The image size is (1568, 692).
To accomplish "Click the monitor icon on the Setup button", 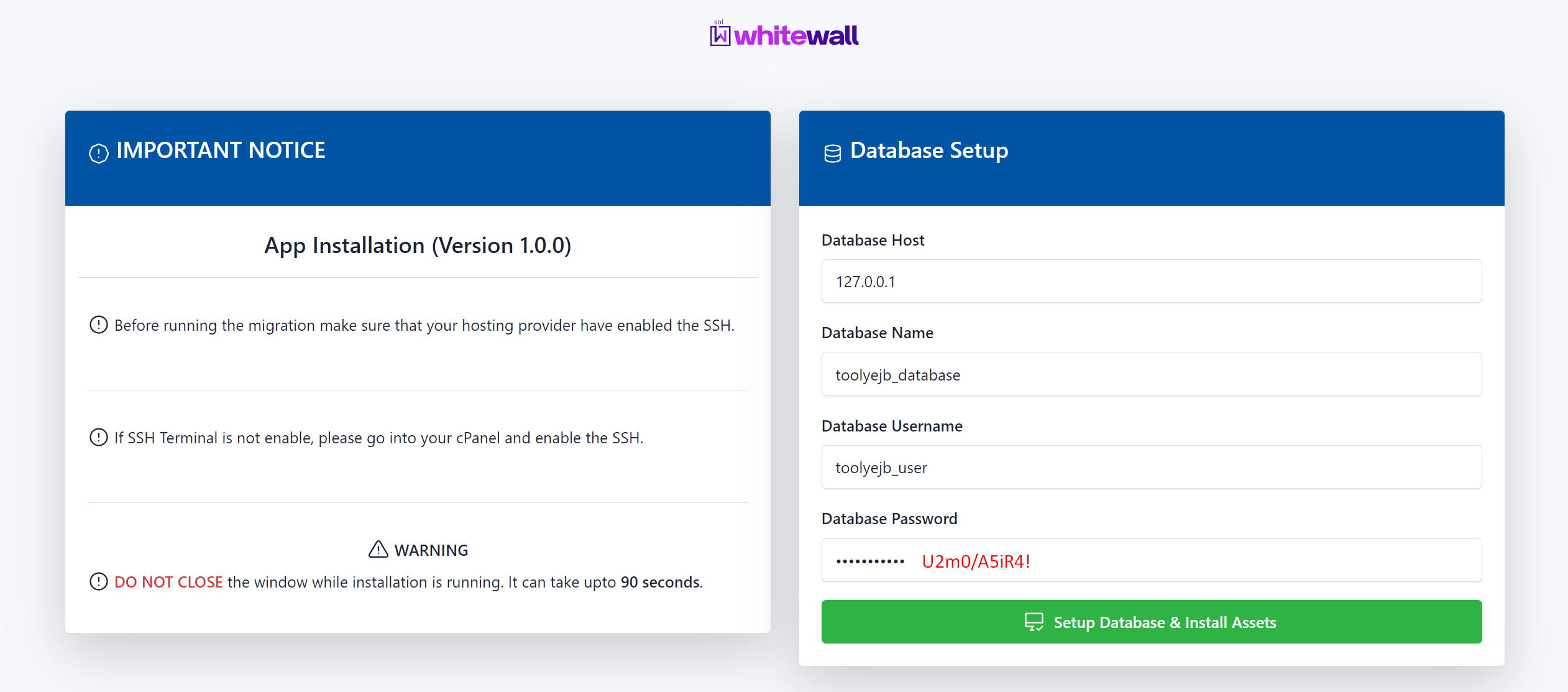I will point(1034,622).
